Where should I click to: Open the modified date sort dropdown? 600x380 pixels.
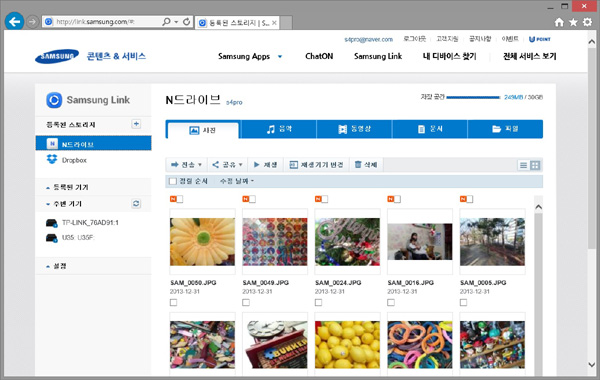pyautogui.click(x=237, y=181)
